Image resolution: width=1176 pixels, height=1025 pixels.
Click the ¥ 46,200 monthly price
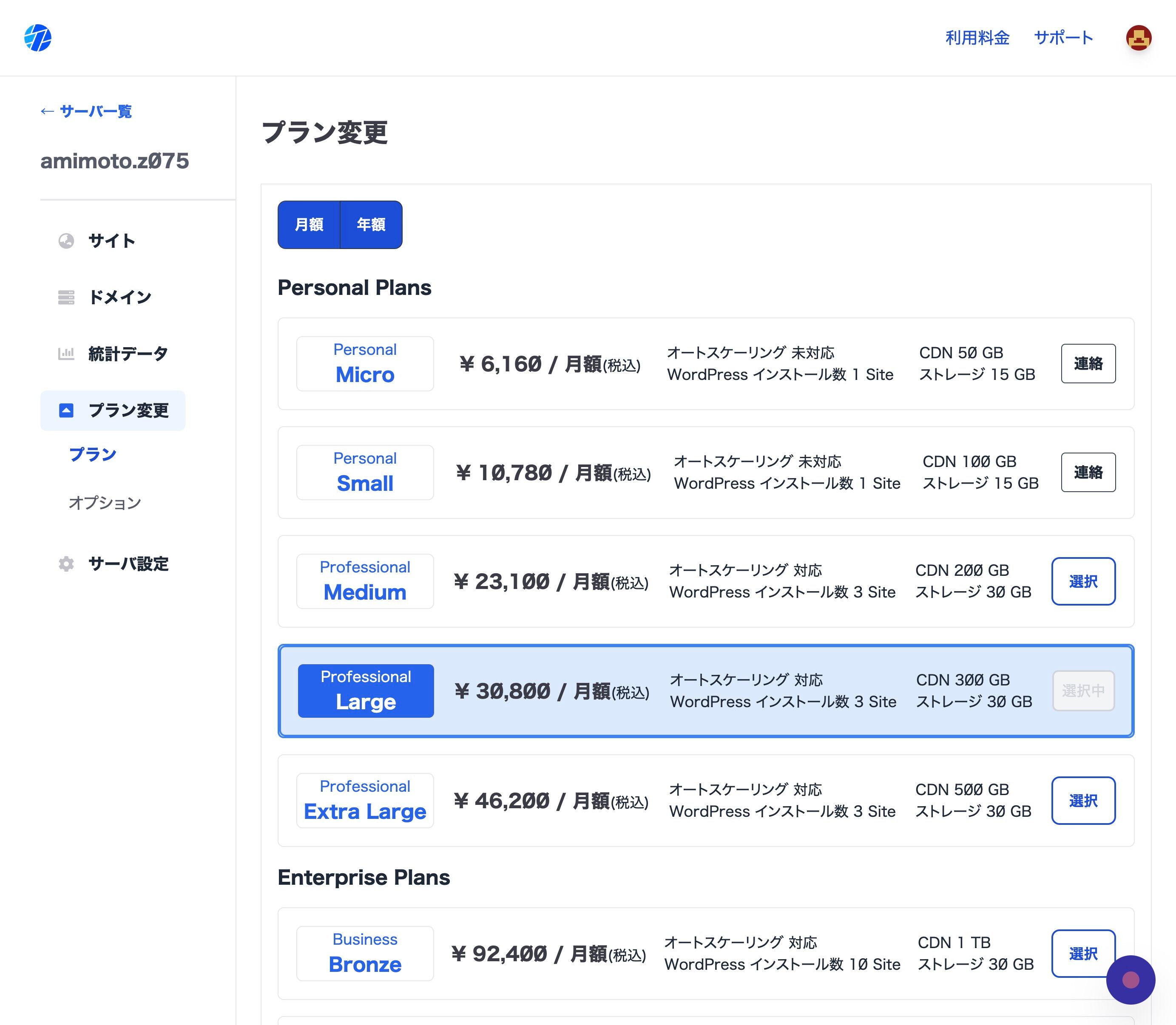point(551,801)
